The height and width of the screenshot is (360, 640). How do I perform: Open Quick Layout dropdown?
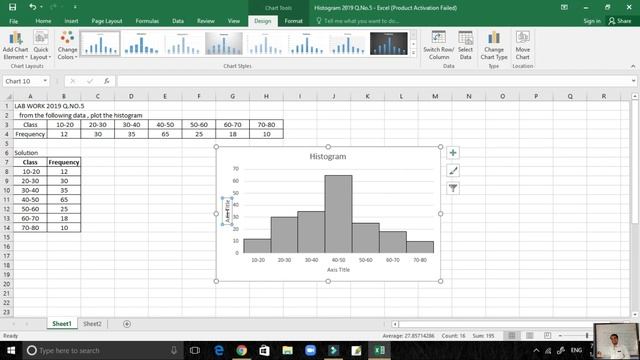pos(41,46)
